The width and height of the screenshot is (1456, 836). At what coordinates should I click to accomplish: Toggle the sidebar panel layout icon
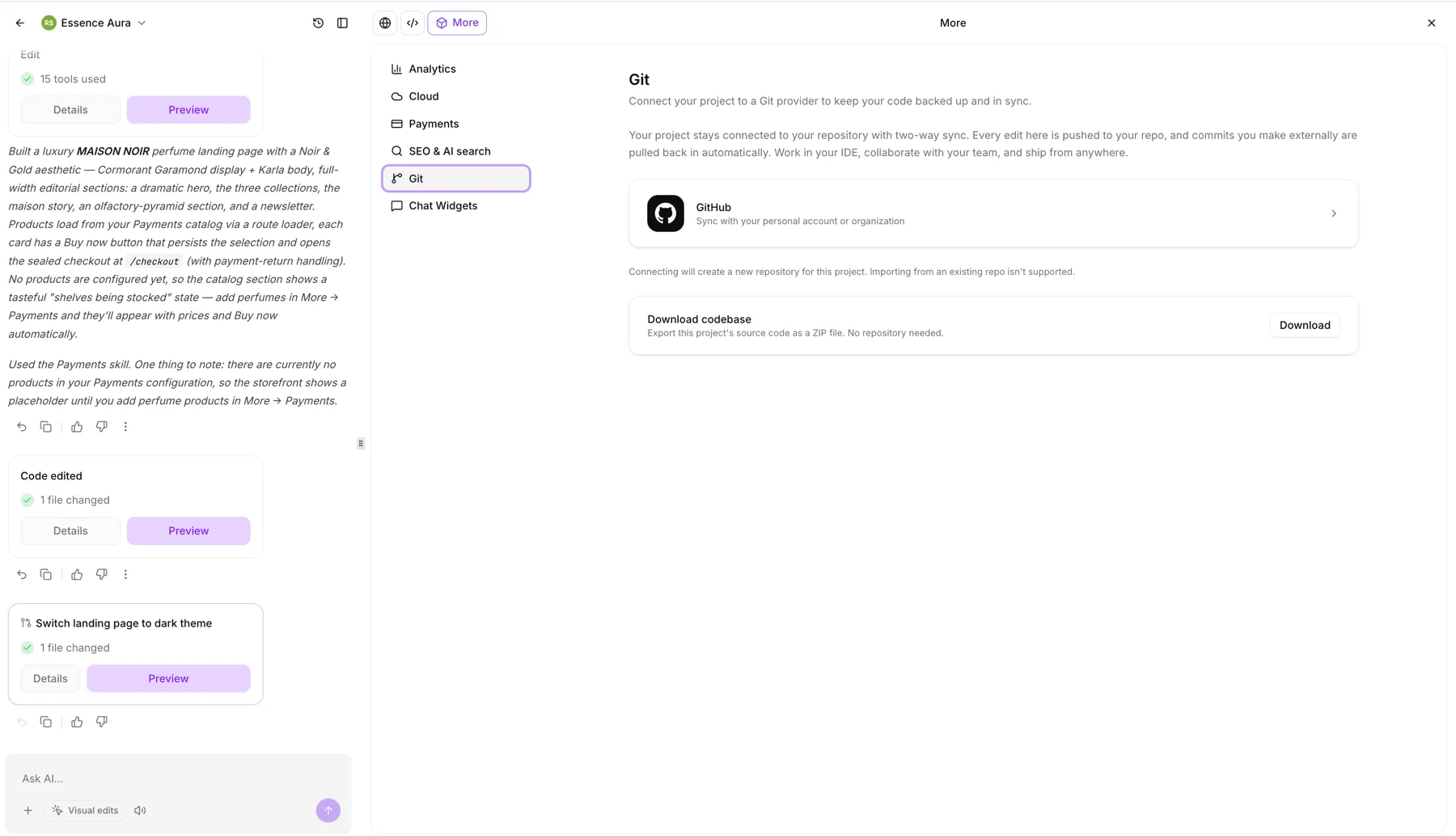pyautogui.click(x=343, y=23)
